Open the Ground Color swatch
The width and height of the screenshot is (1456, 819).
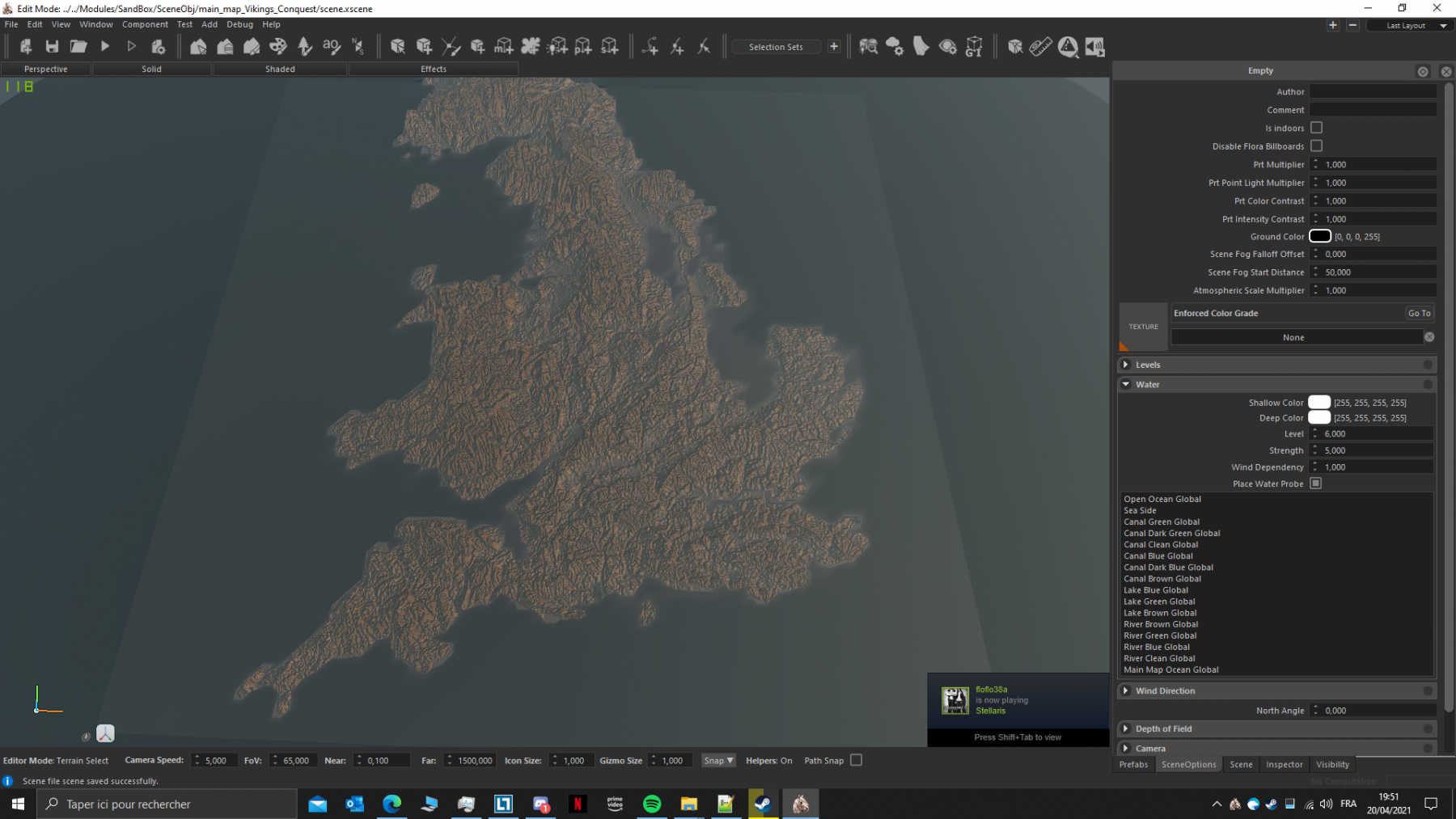[1319, 236]
